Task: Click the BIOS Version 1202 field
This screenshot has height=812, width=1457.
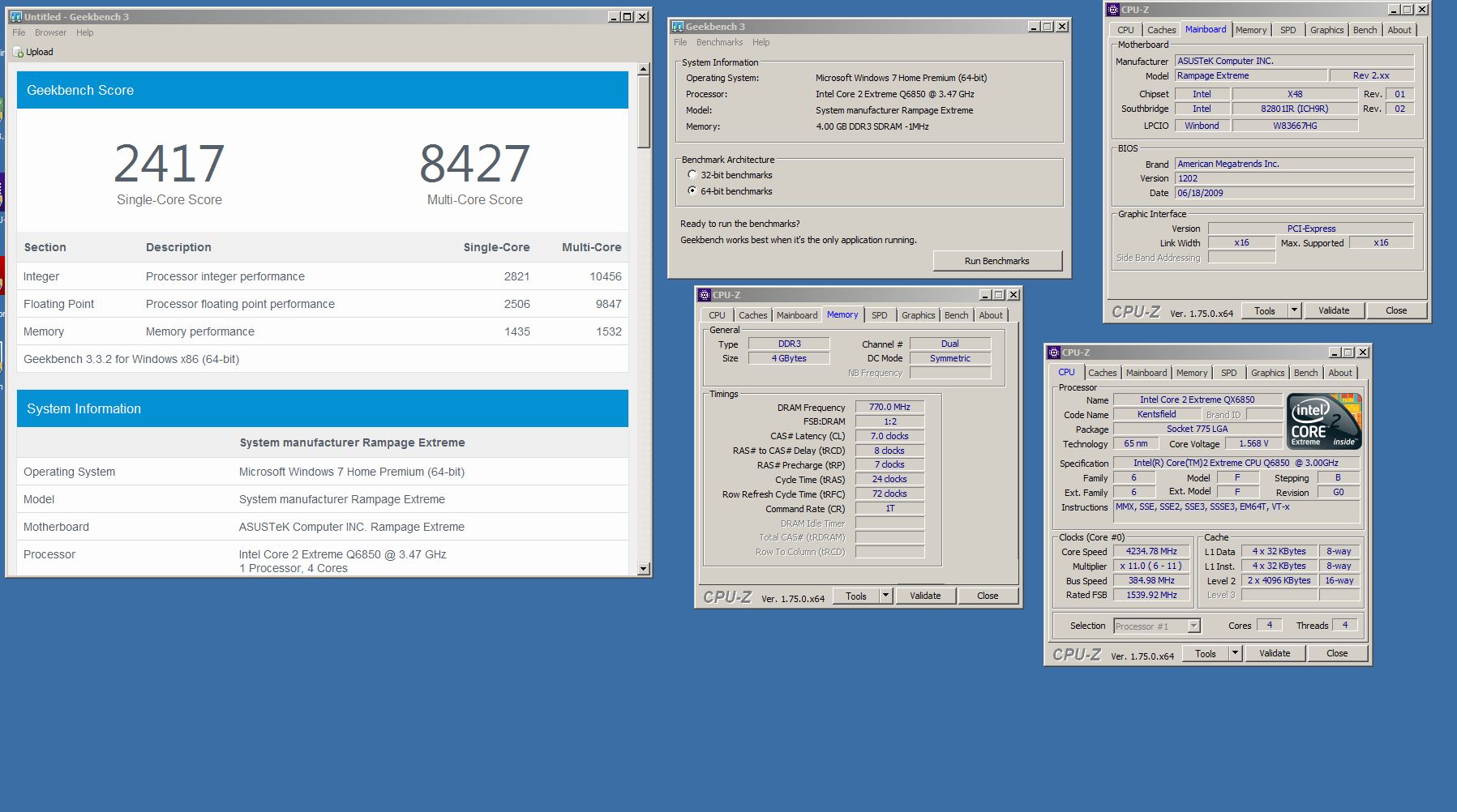Action: 1294,178
